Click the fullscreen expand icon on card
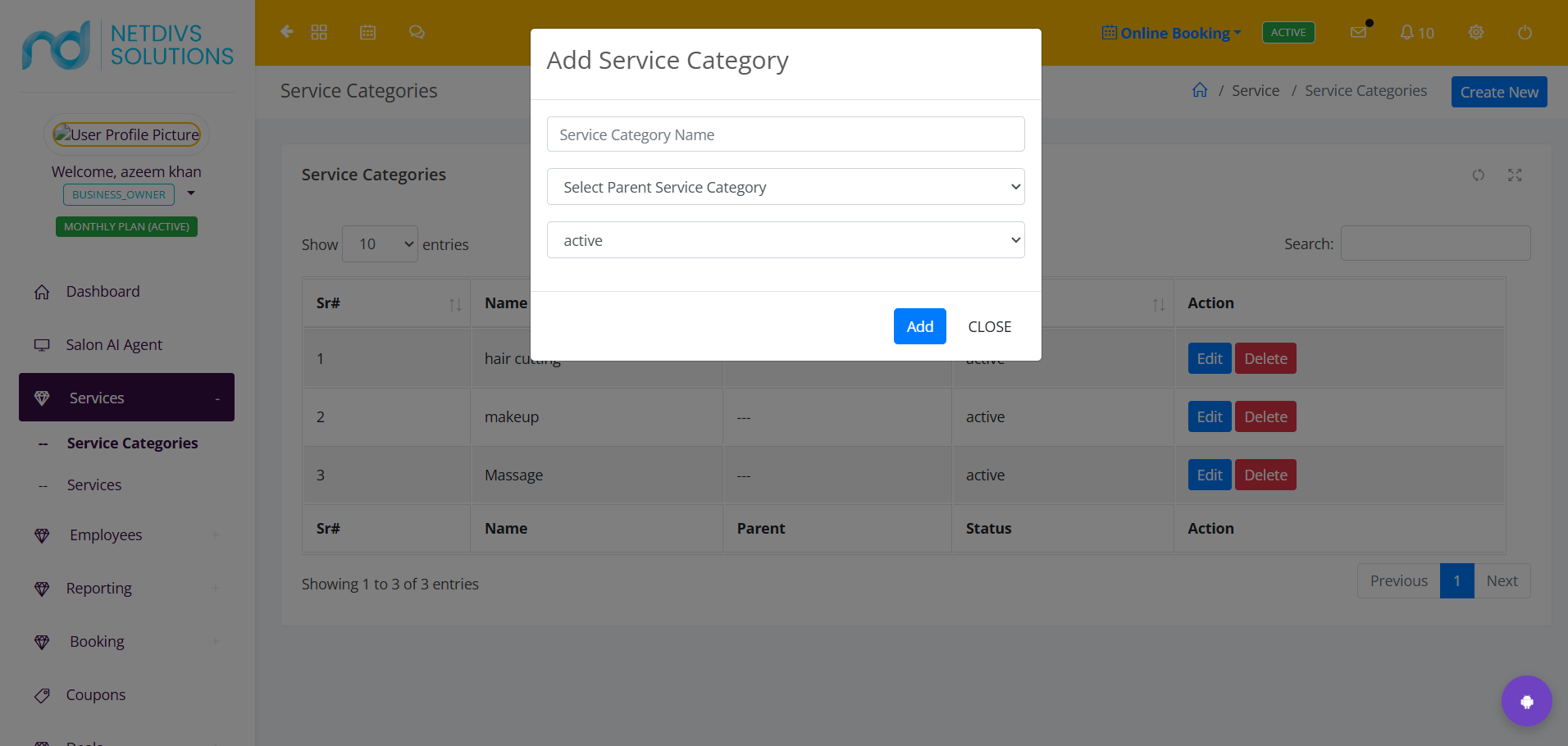 click(1515, 175)
